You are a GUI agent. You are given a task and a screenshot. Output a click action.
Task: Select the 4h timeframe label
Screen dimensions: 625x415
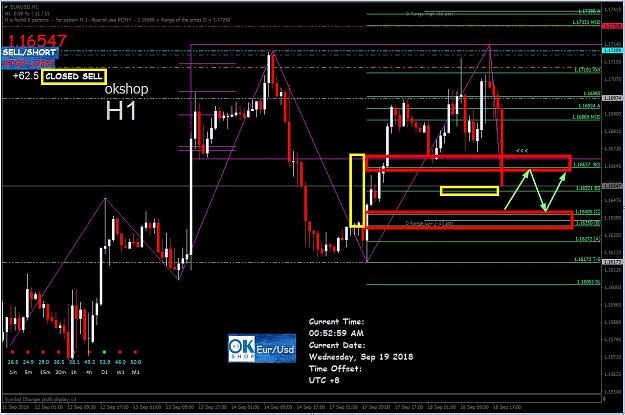click(x=89, y=372)
